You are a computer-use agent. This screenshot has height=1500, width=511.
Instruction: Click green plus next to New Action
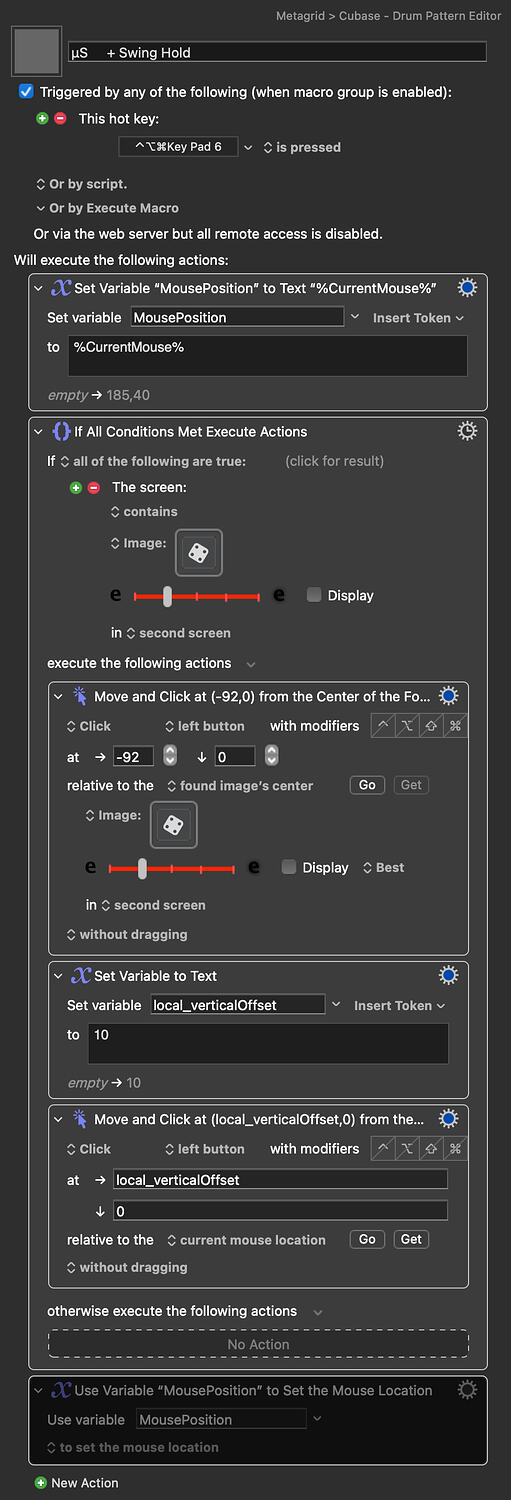point(40,1483)
